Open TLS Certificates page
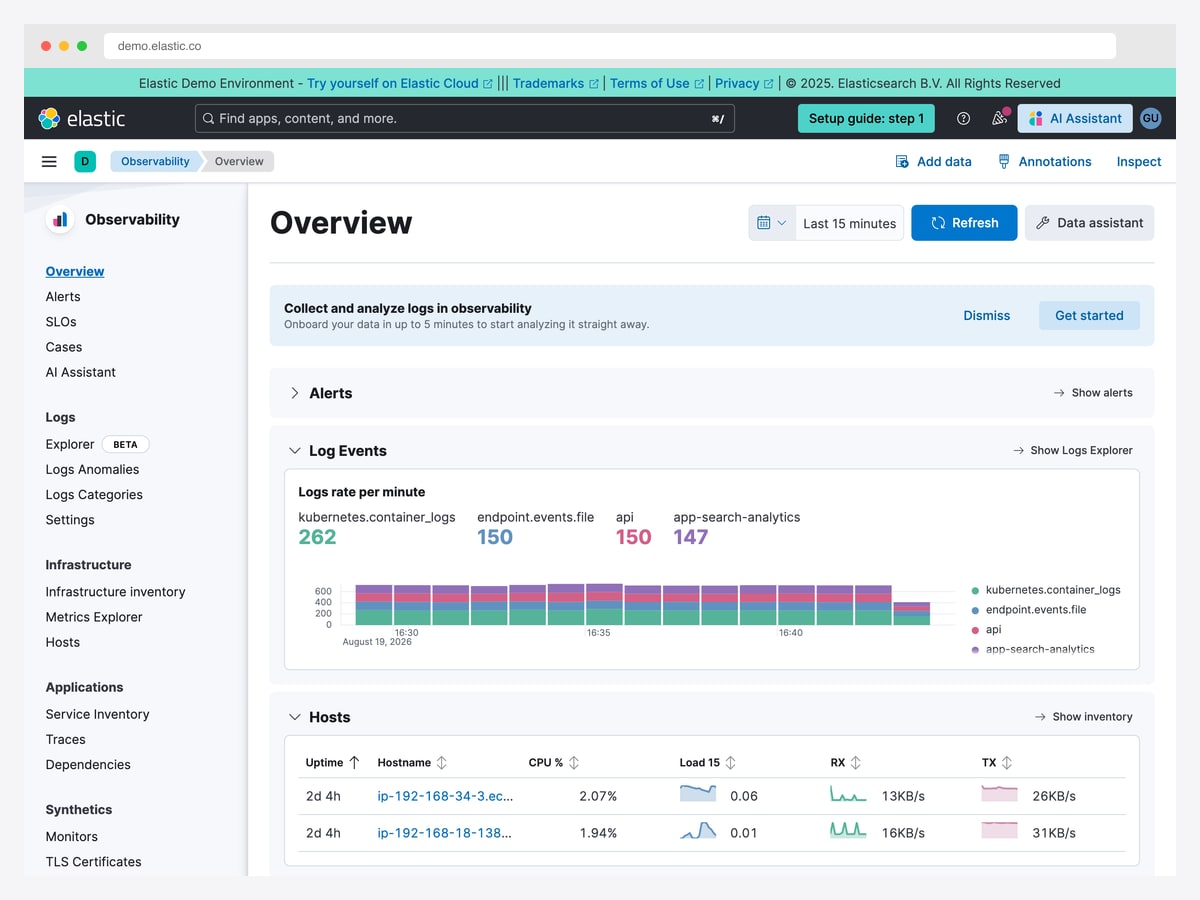The image size is (1200, 900). click(x=93, y=862)
